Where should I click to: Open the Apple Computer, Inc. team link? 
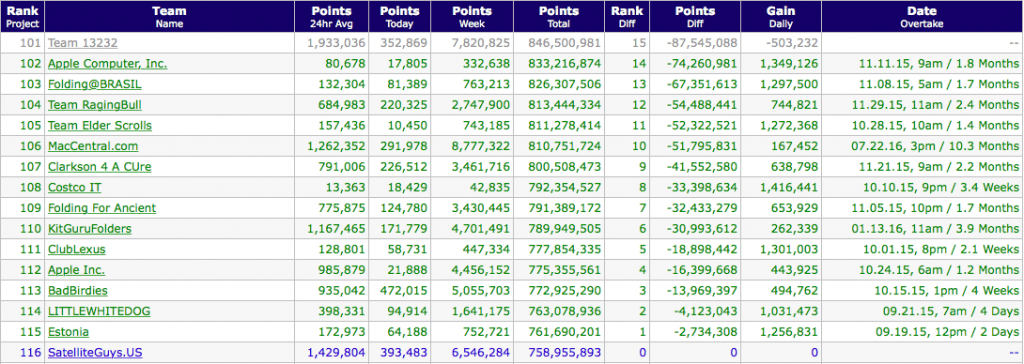[x=107, y=64]
